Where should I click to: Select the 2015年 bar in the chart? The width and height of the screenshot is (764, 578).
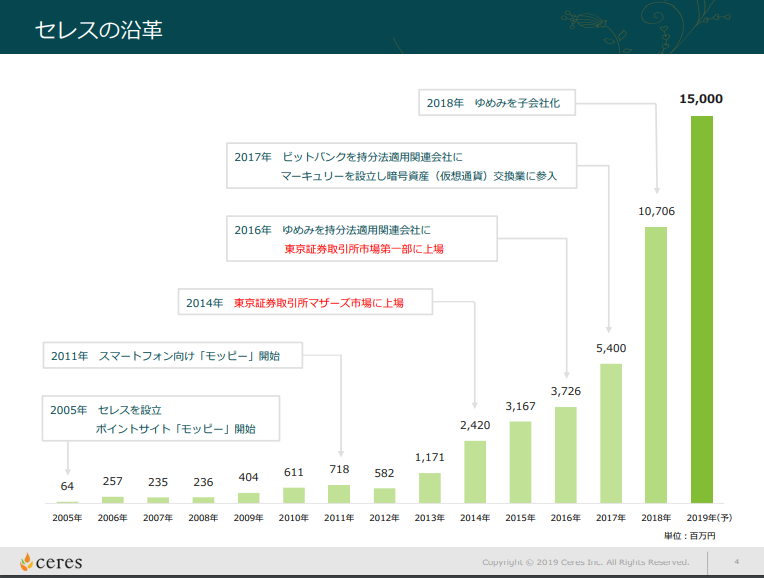point(520,462)
